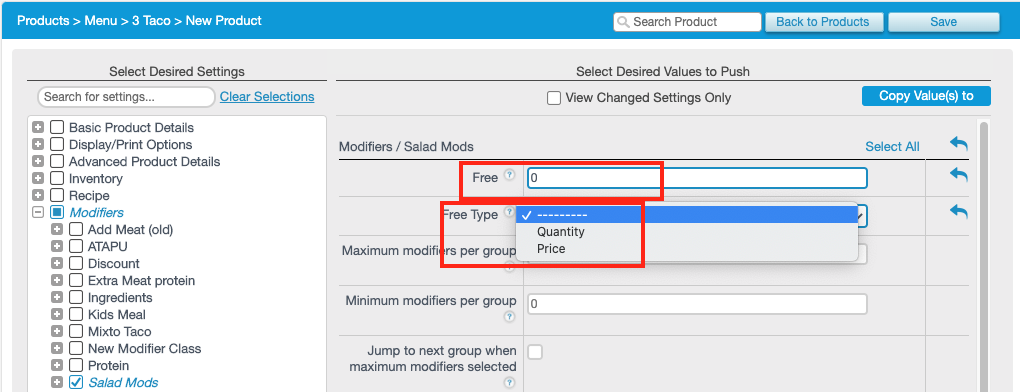Check the Mixto Taco checkbox

[x=76, y=332]
